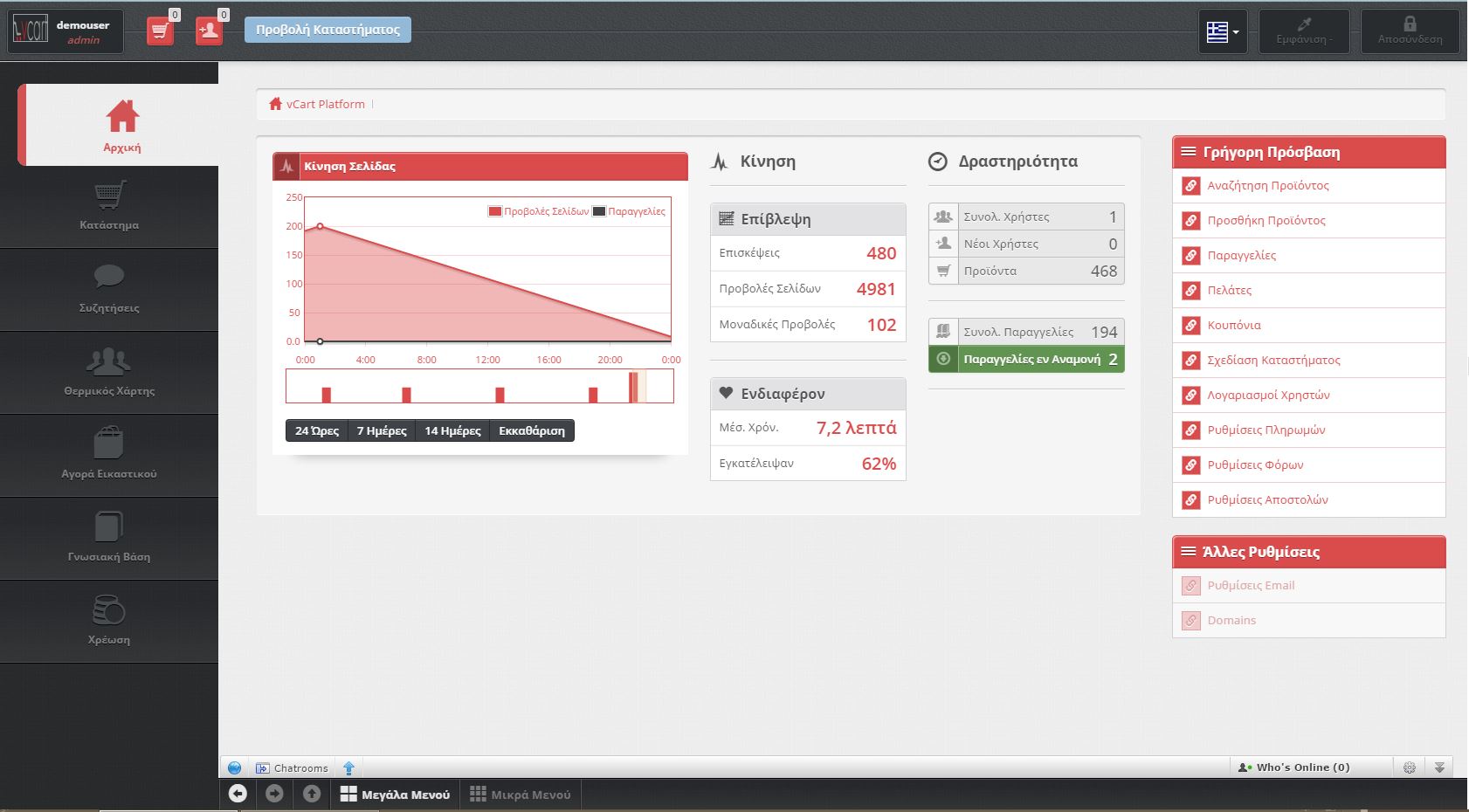Switch to Μικρά Μενού layout
Screen dimensions: 1469x812
tap(521, 795)
